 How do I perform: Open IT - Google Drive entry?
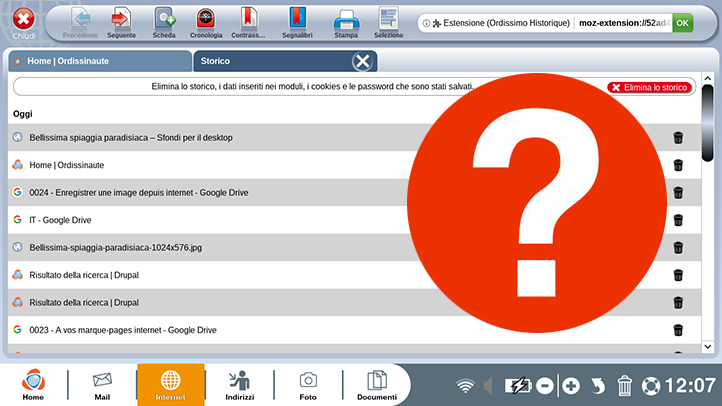coord(60,220)
